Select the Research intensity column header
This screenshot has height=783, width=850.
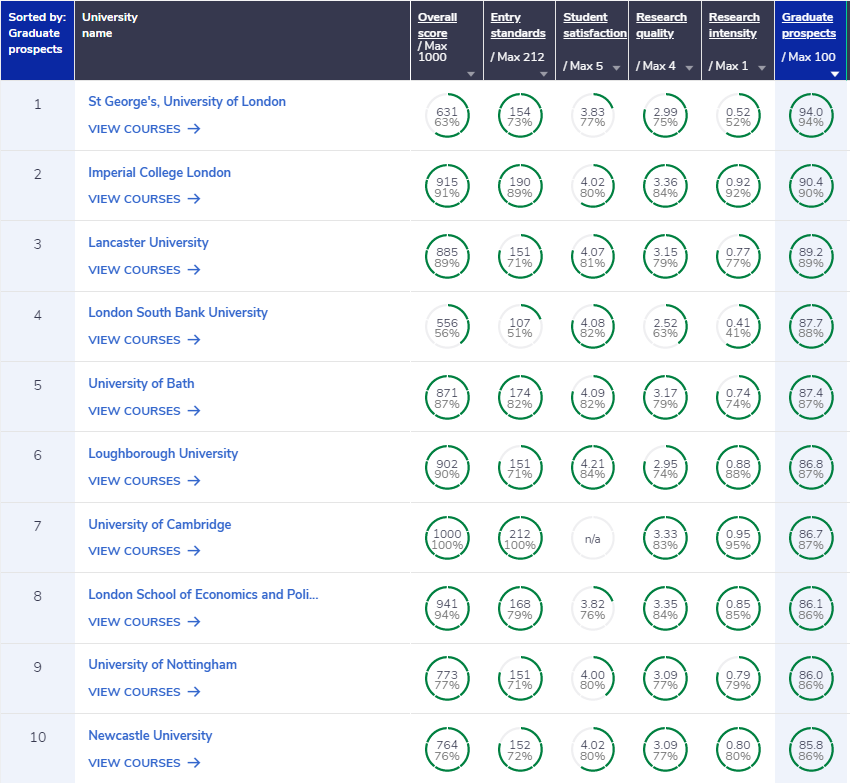(734, 25)
